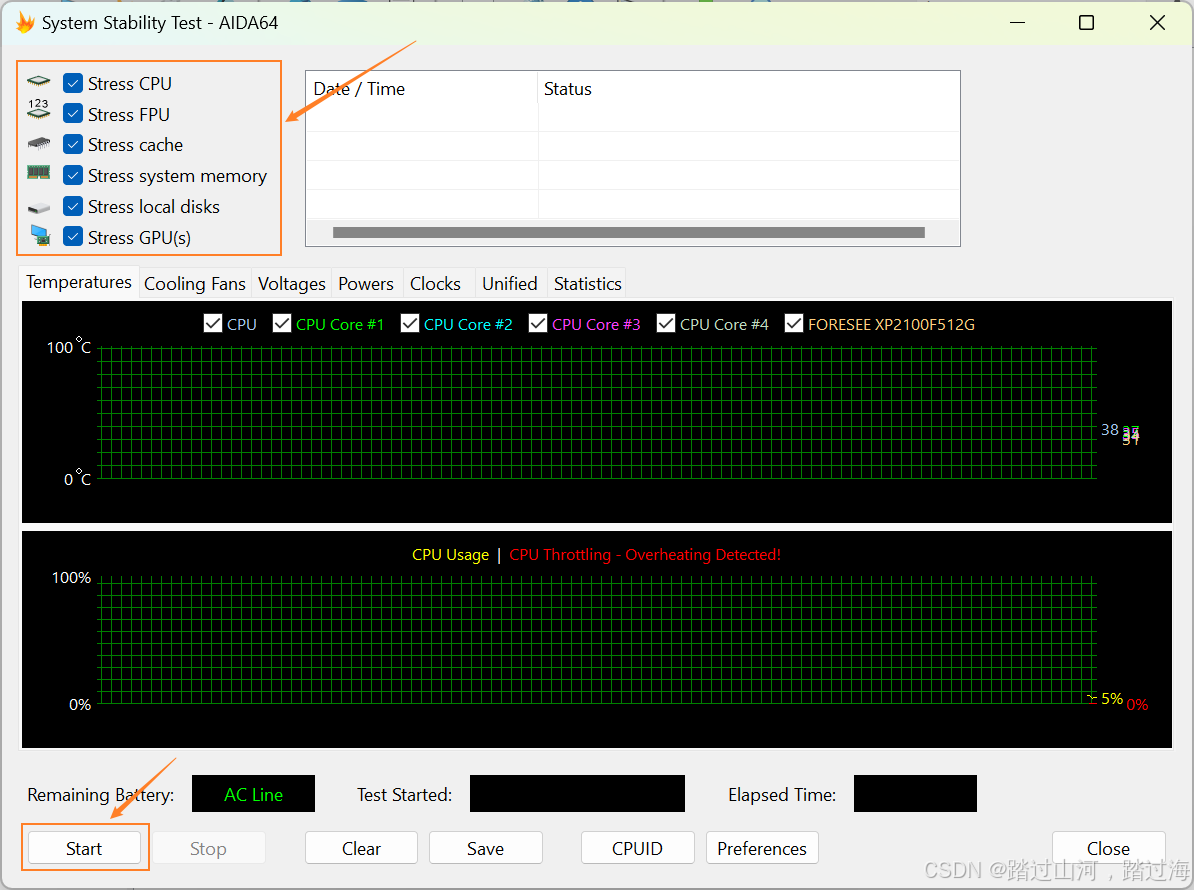Click the 5% CPU usage reading
Image resolution: width=1194 pixels, height=890 pixels.
point(1112,699)
